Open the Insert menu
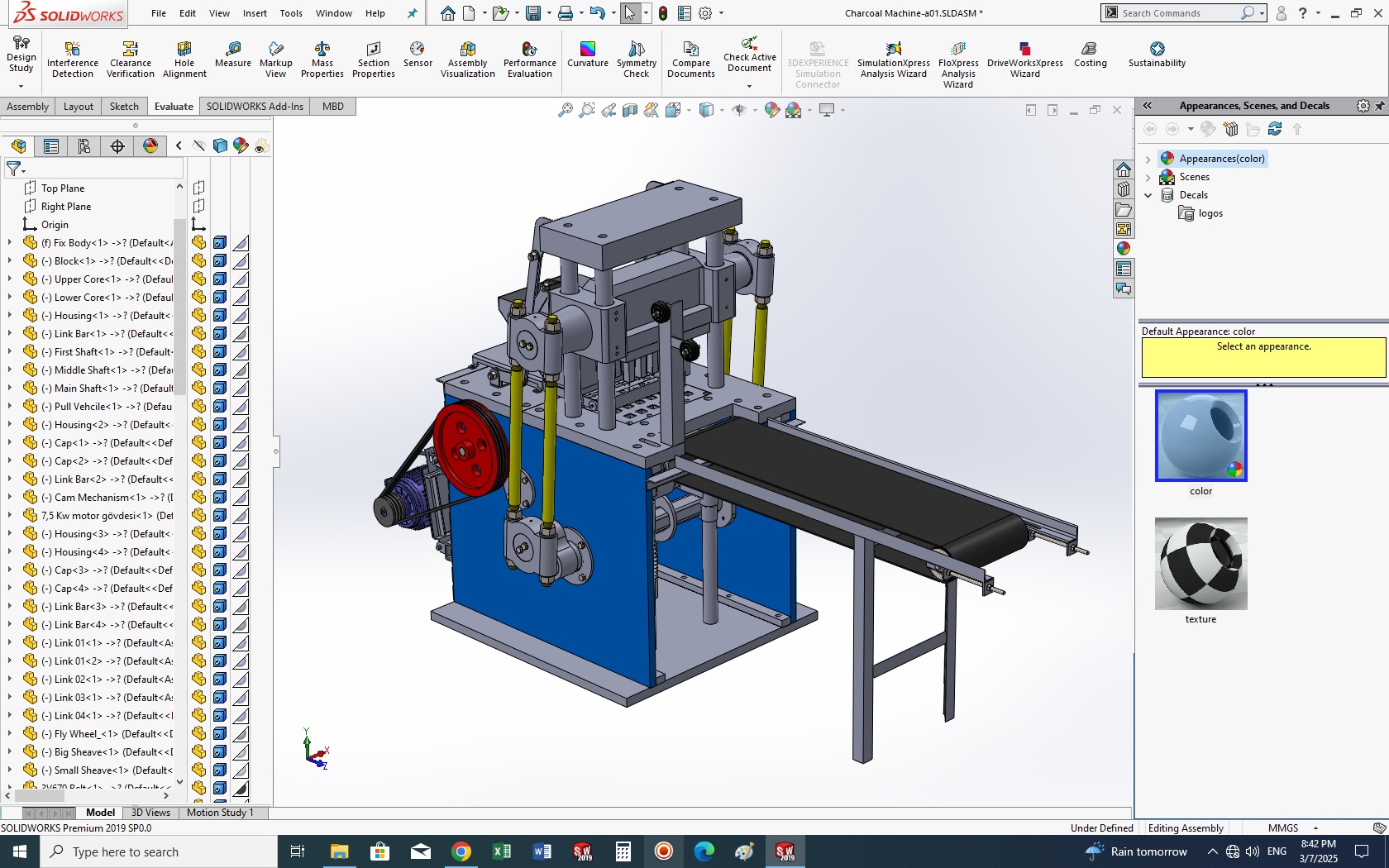The image size is (1389, 868). point(255,13)
